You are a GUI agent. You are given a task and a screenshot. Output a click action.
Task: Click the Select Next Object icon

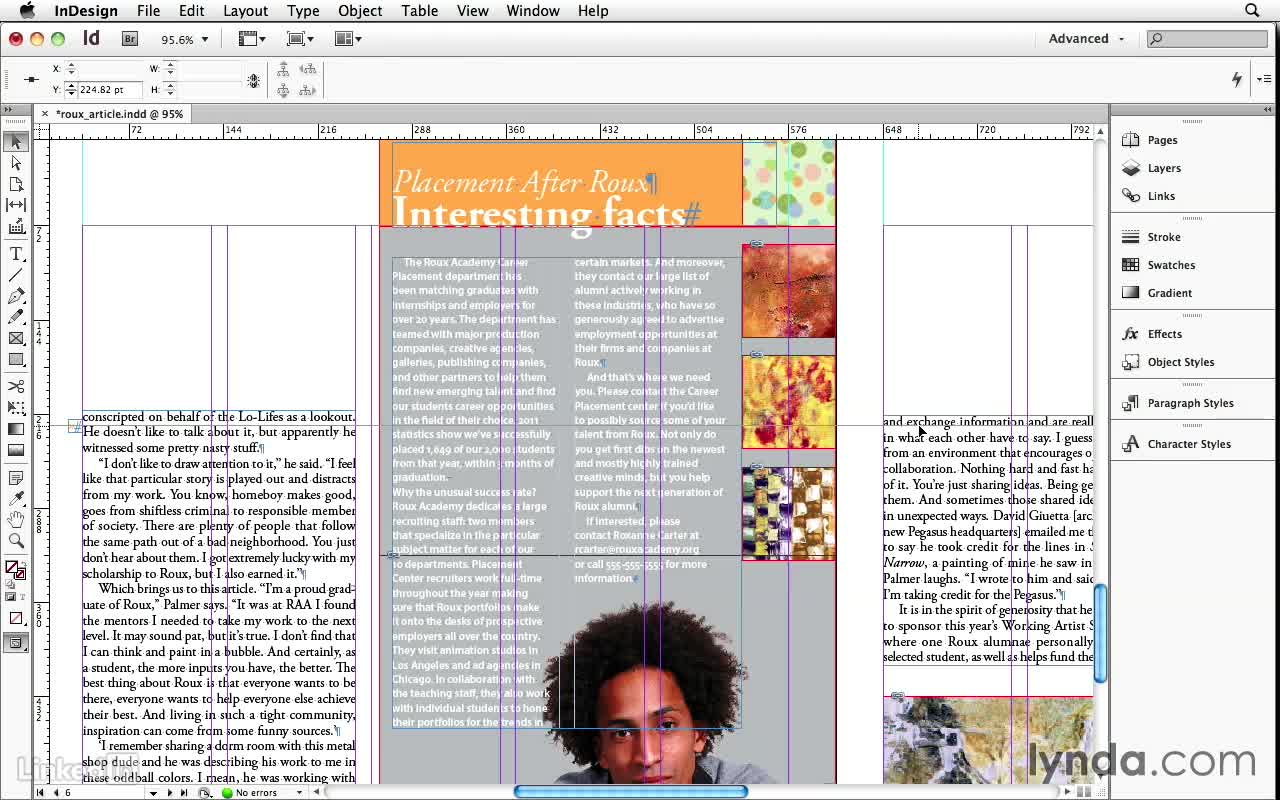tap(308, 90)
